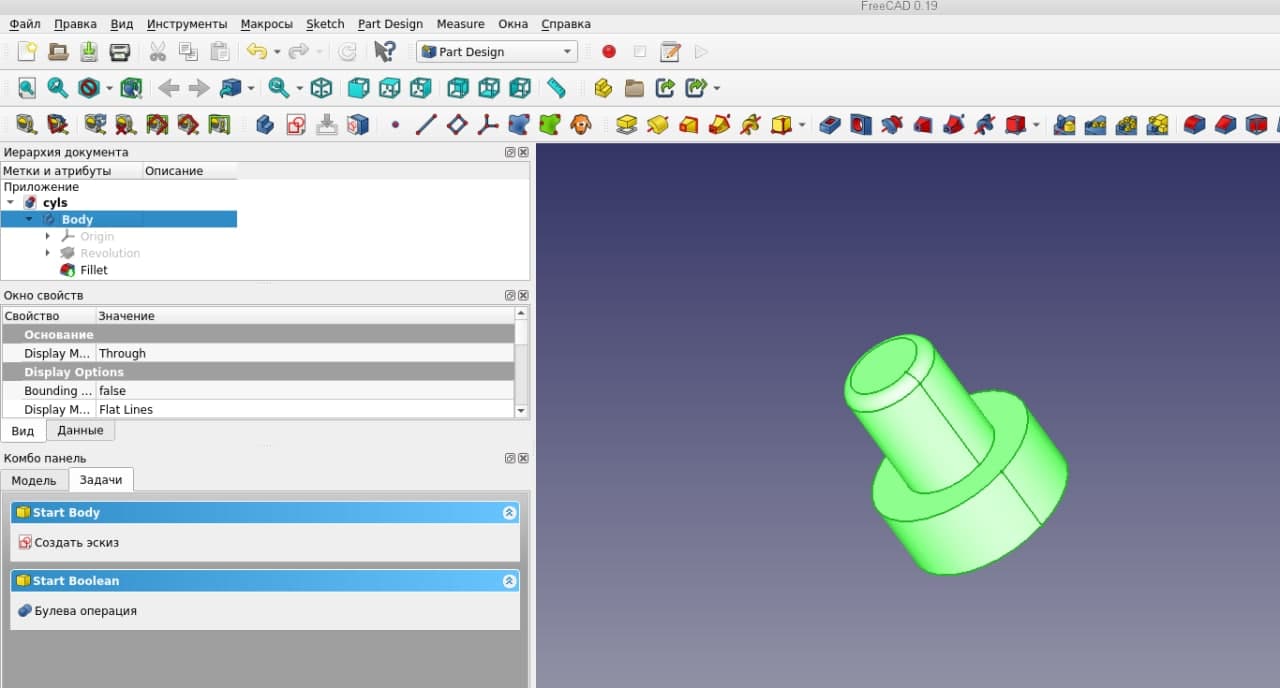Click the Create Sketch icon
Image resolution: width=1280 pixels, height=688 pixels.
click(x=296, y=124)
